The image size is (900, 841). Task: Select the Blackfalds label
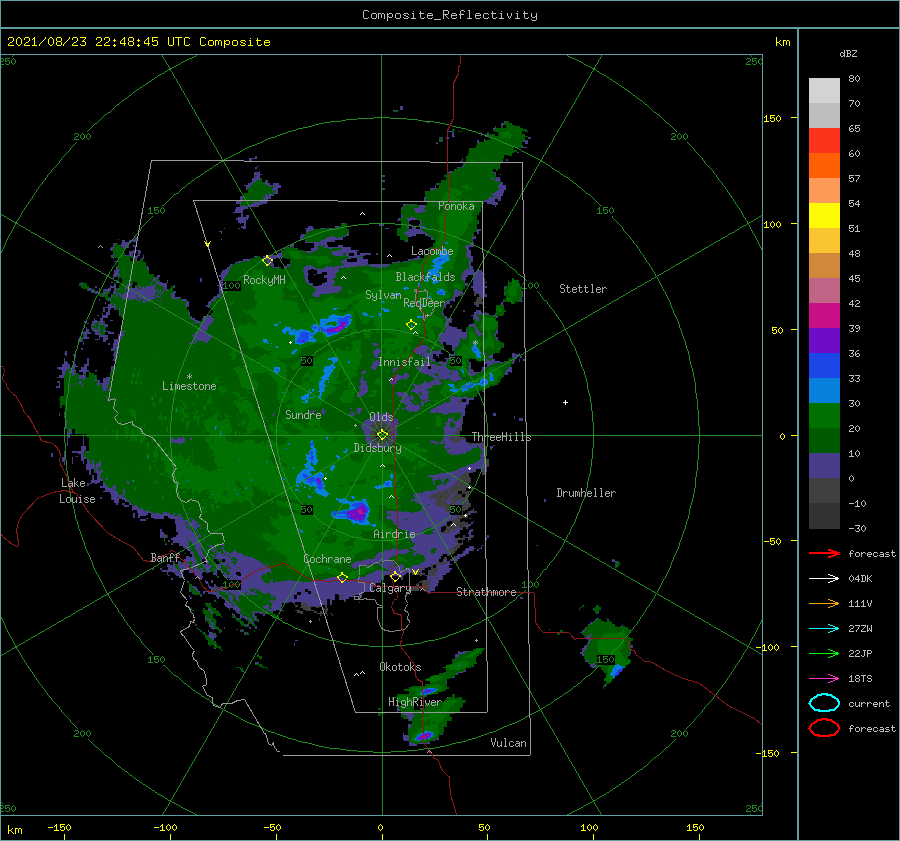click(425, 277)
